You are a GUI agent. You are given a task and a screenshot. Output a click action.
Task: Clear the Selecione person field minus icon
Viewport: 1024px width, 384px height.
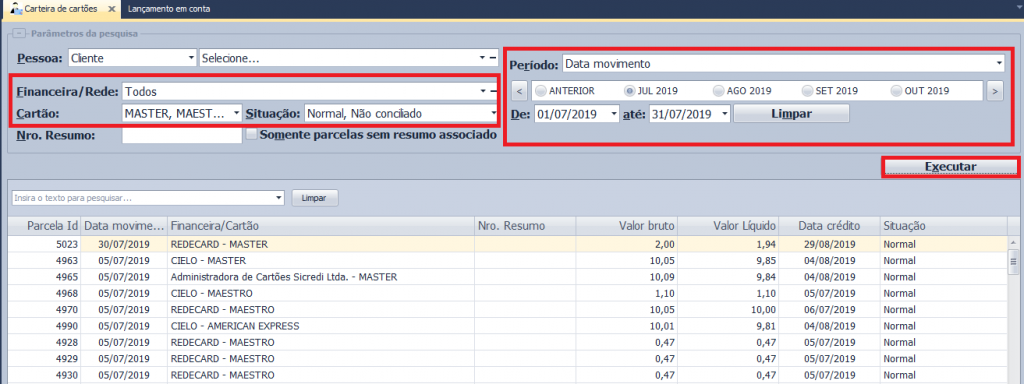(494, 58)
